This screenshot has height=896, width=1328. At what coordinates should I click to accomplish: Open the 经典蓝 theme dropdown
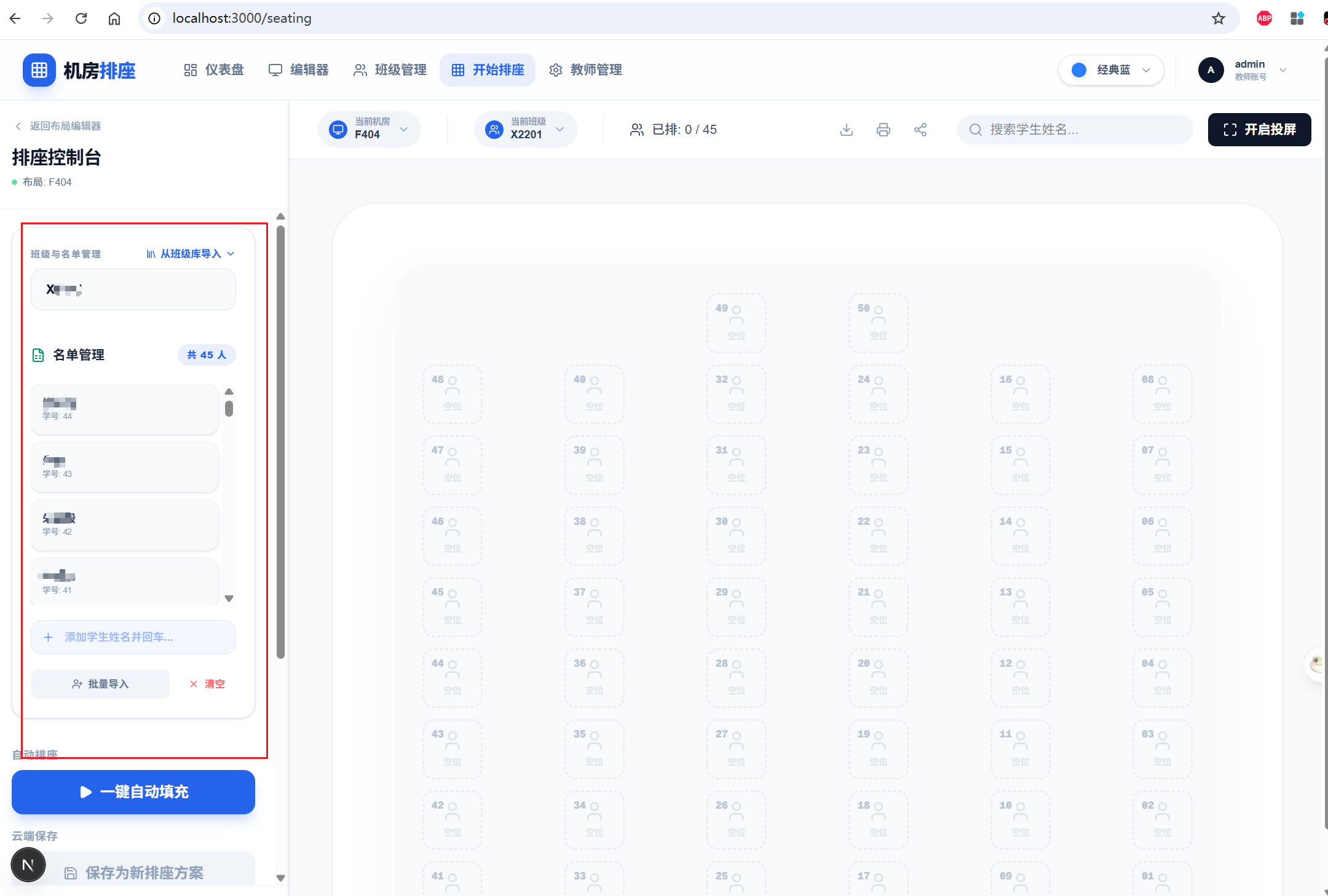(1111, 70)
